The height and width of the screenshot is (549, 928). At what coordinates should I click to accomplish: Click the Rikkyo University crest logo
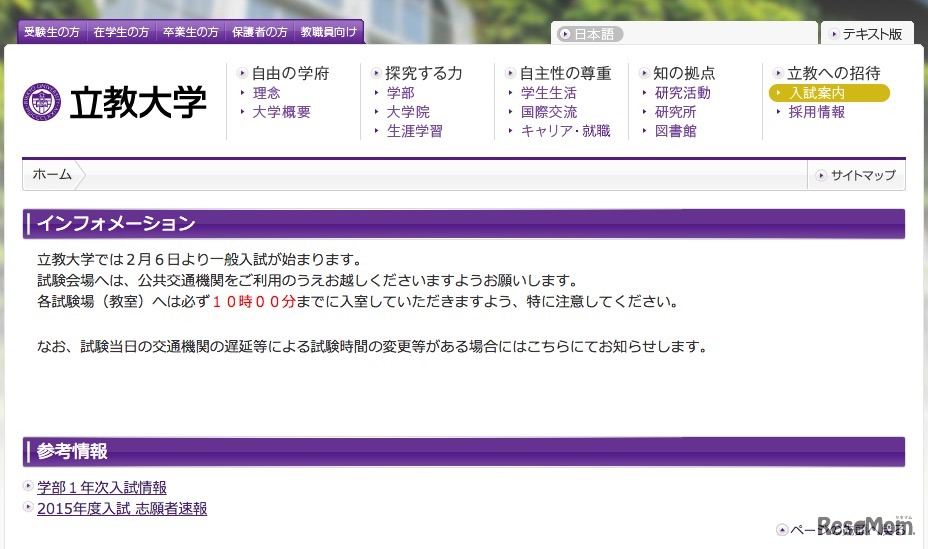click(41, 102)
